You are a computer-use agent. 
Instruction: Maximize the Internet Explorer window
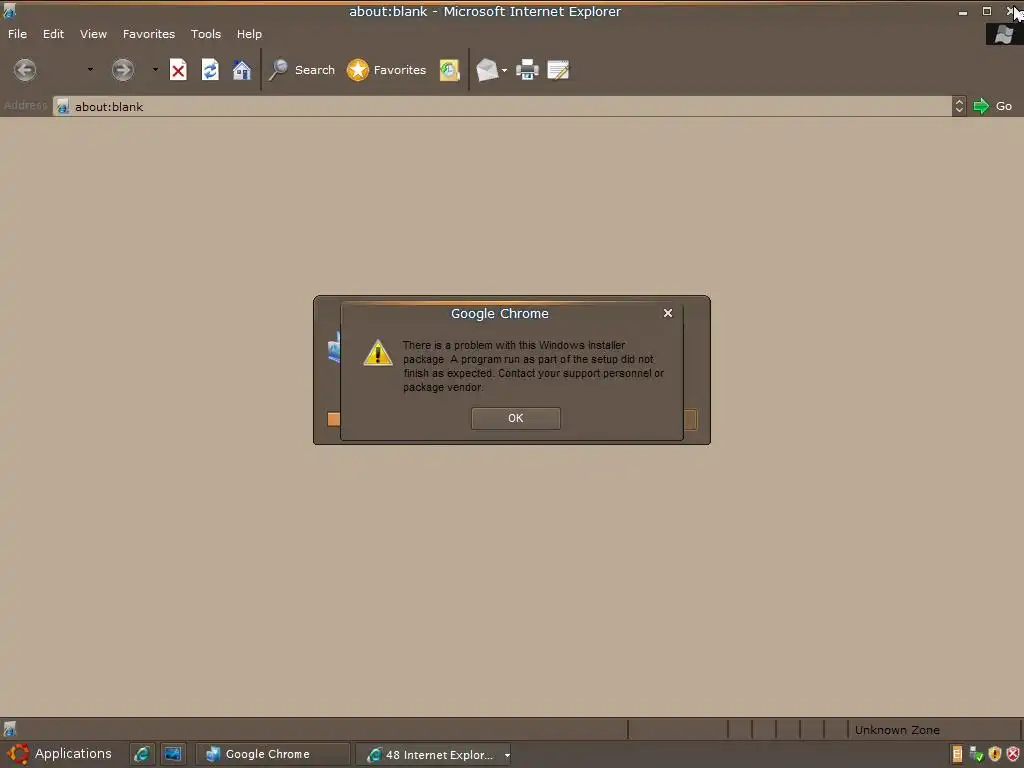[987, 11]
